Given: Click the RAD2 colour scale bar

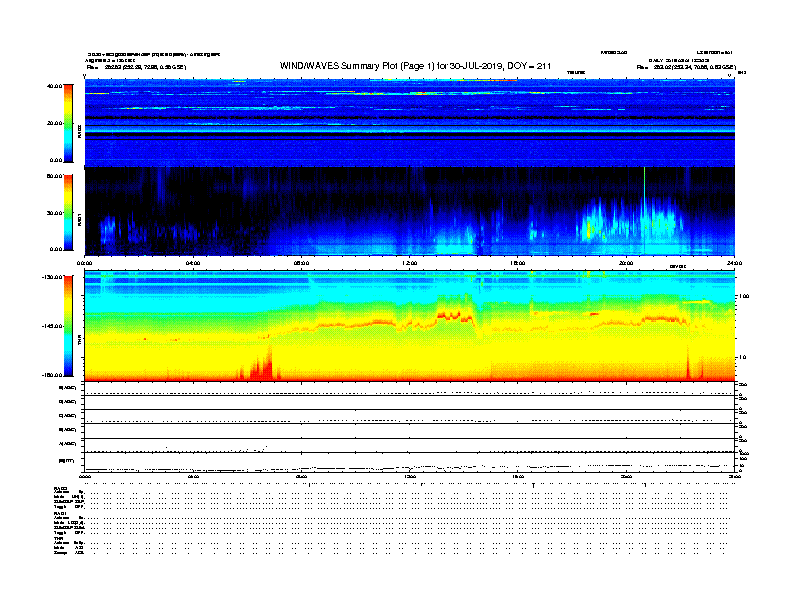Looking at the screenshot, I should [x=68, y=123].
